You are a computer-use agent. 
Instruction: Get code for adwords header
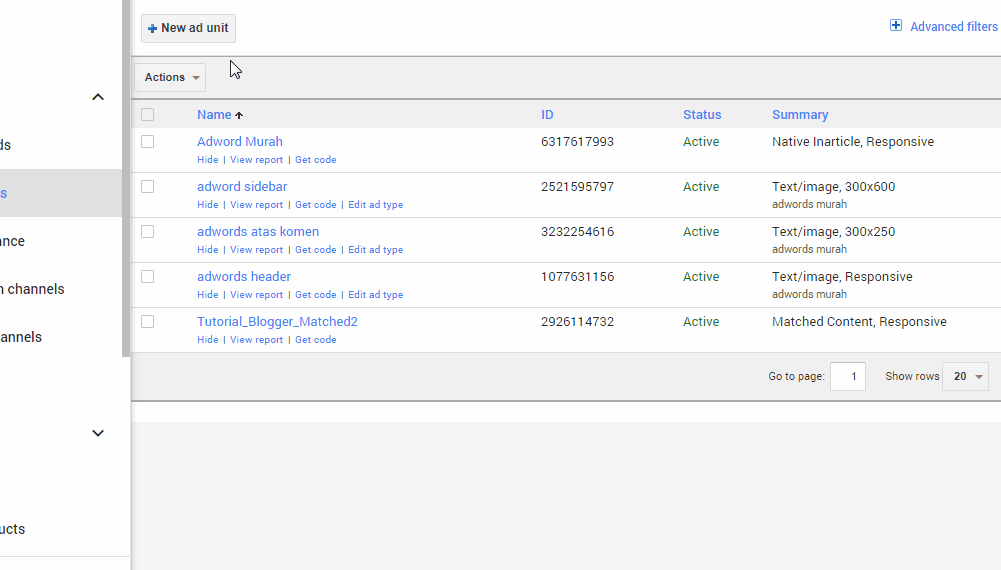tap(315, 295)
